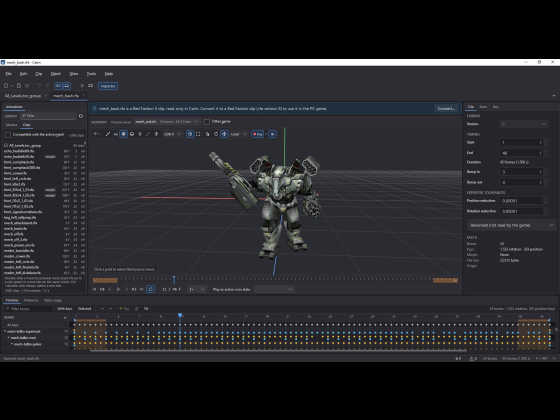Screen dimensions: 560x420
Task: Toggle the Selected bone filter
Action: point(85,309)
